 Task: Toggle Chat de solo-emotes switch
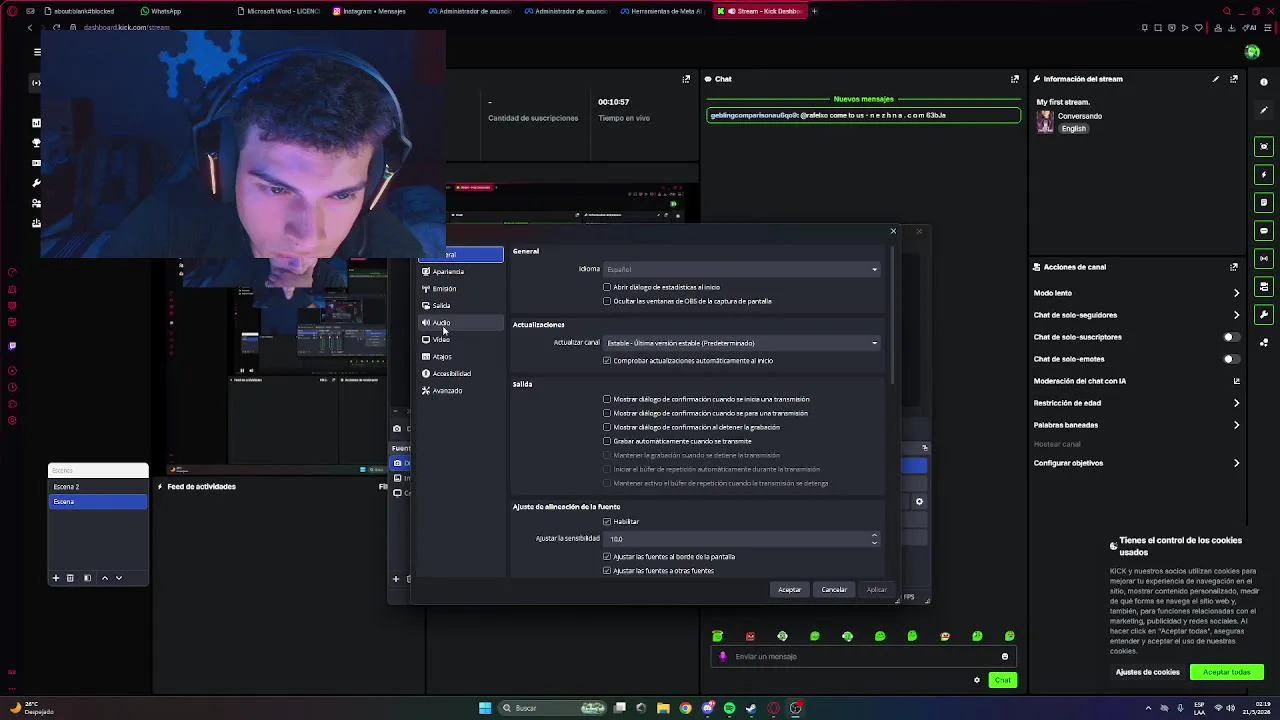click(1232, 359)
